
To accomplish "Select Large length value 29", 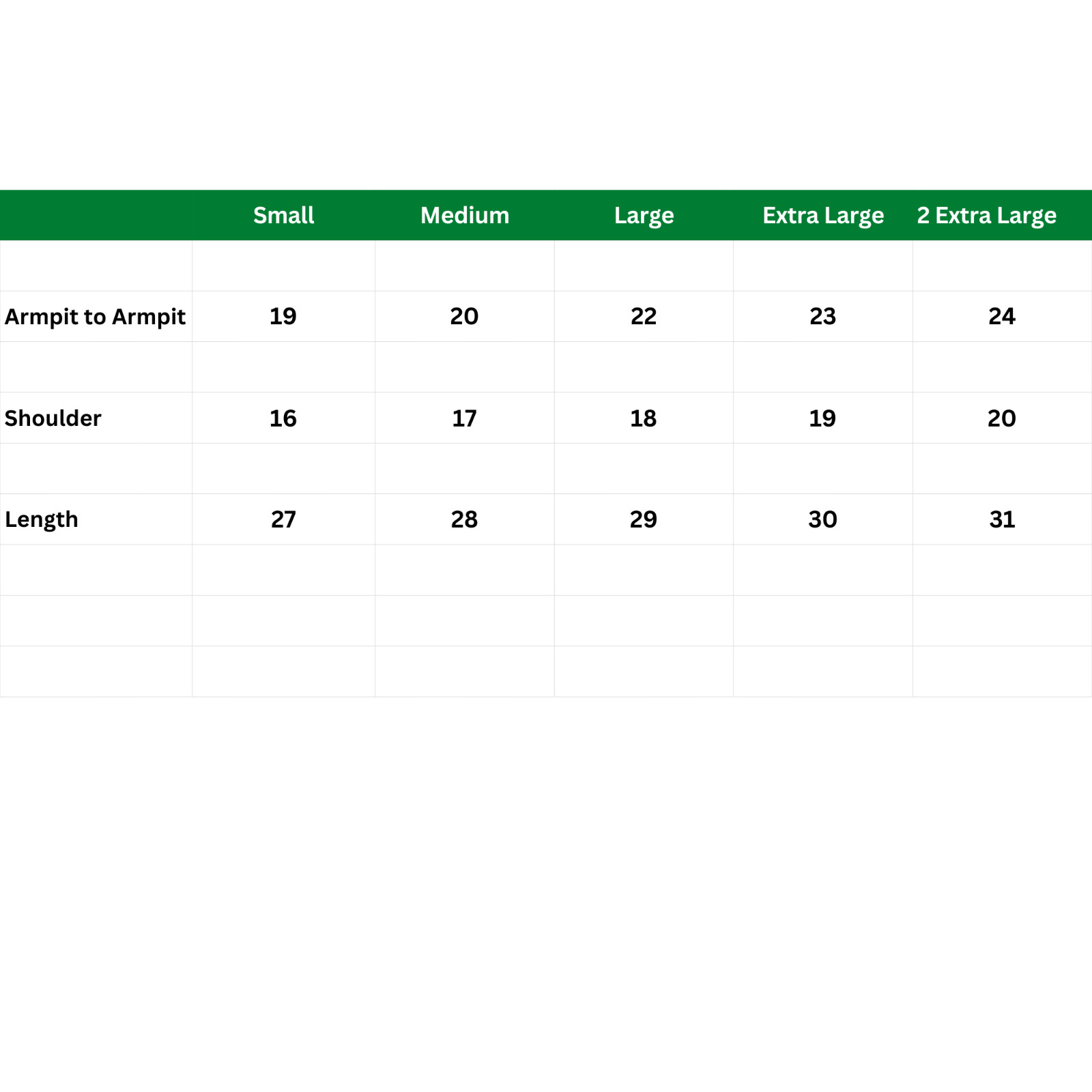I will (x=644, y=519).
